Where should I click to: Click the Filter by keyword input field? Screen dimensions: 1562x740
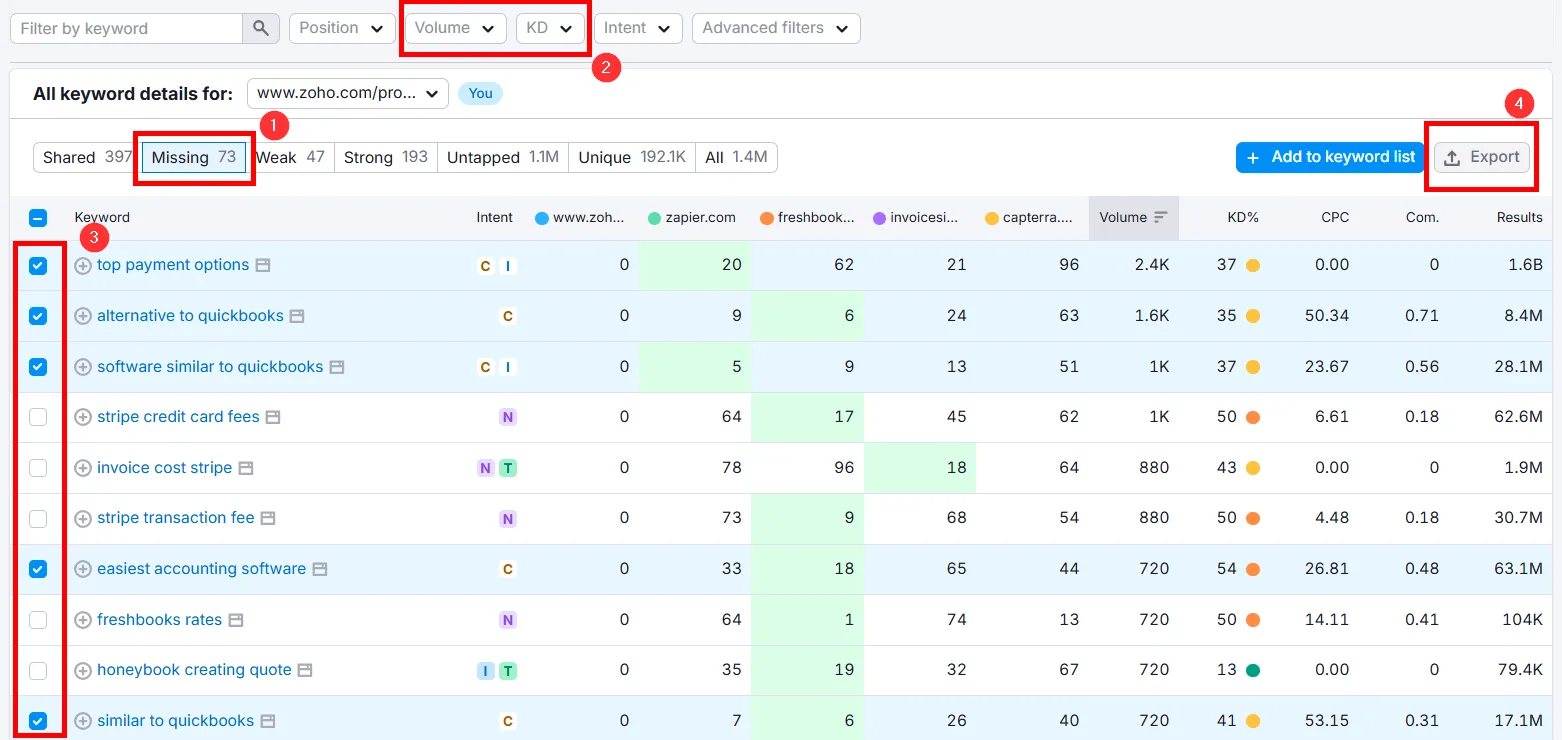(x=126, y=28)
